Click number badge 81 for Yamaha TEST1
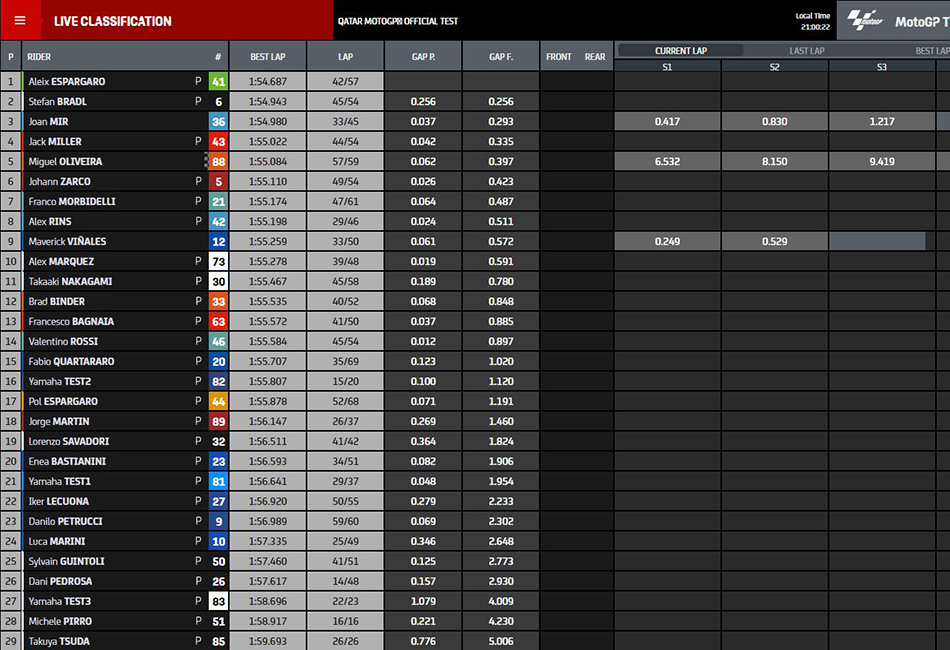The height and width of the screenshot is (650, 950). (x=218, y=481)
